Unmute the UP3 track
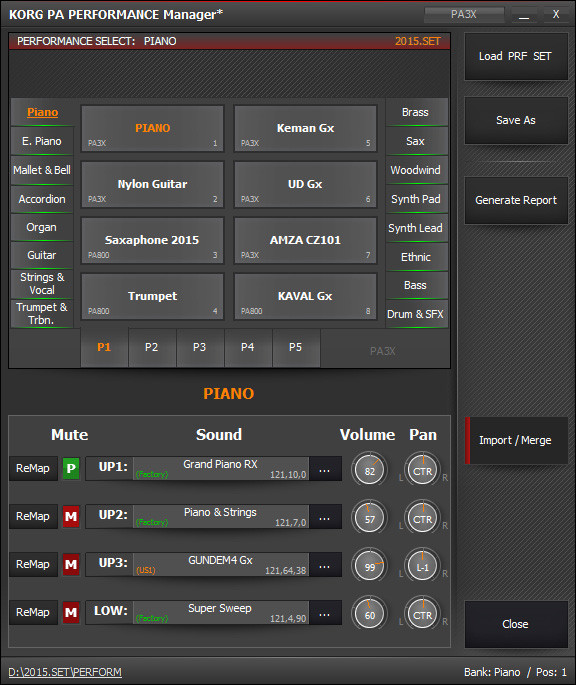Viewport: 576px width, 685px height. [x=71, y=565]
